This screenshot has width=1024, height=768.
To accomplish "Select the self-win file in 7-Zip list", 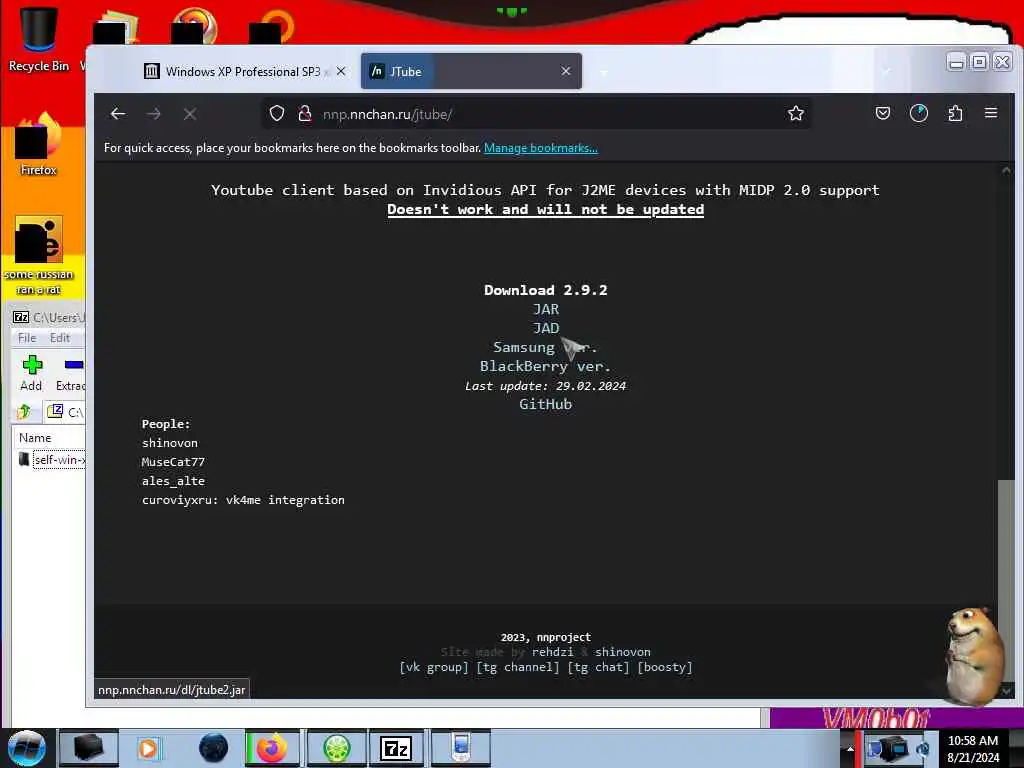I will pyautogui.click(x=52, y=460).
